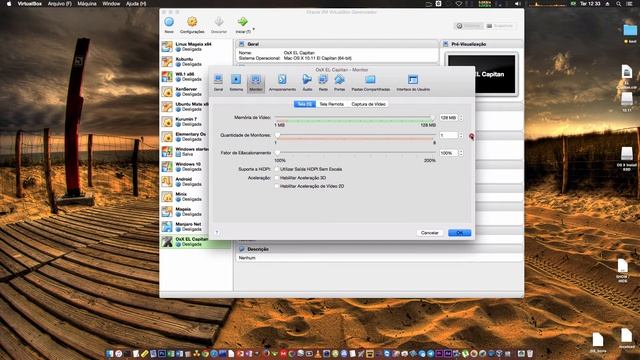This screenshot has height=360, width=640.
Task: Open the Window menu
Action: pos(111,4)
